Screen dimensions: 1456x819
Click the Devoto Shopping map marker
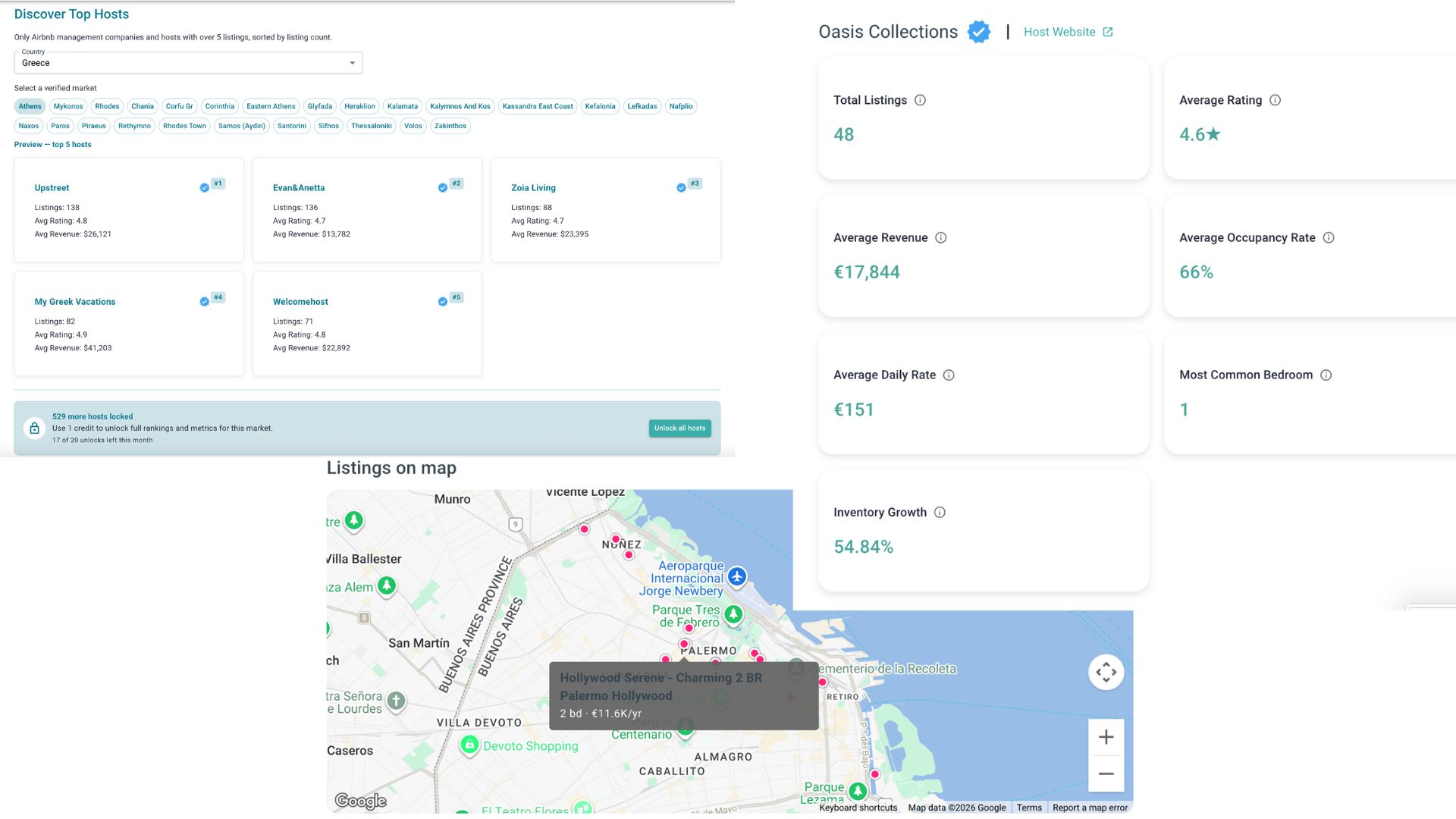click(469, 745)
